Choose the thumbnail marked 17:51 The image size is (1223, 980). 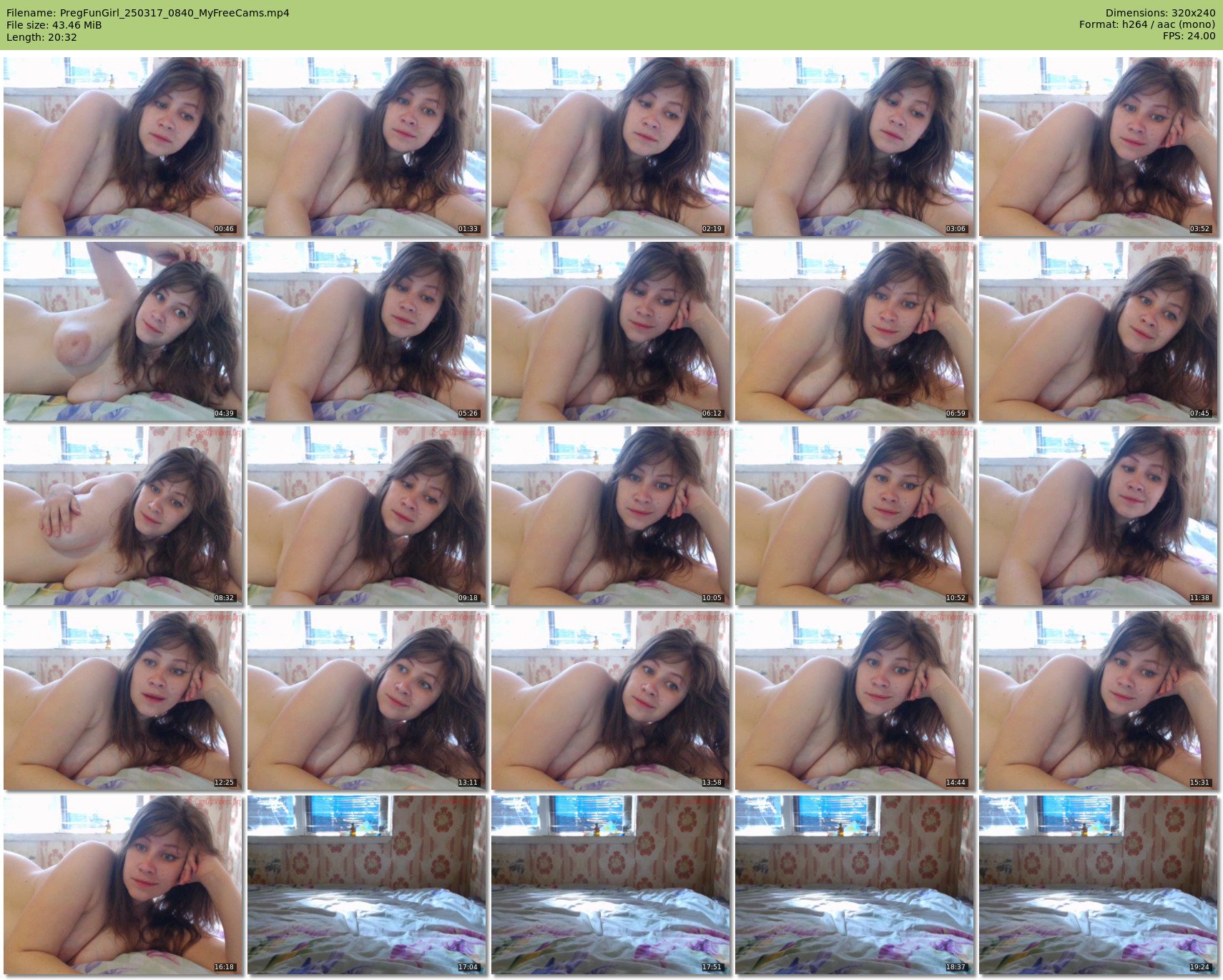[611, 885]
